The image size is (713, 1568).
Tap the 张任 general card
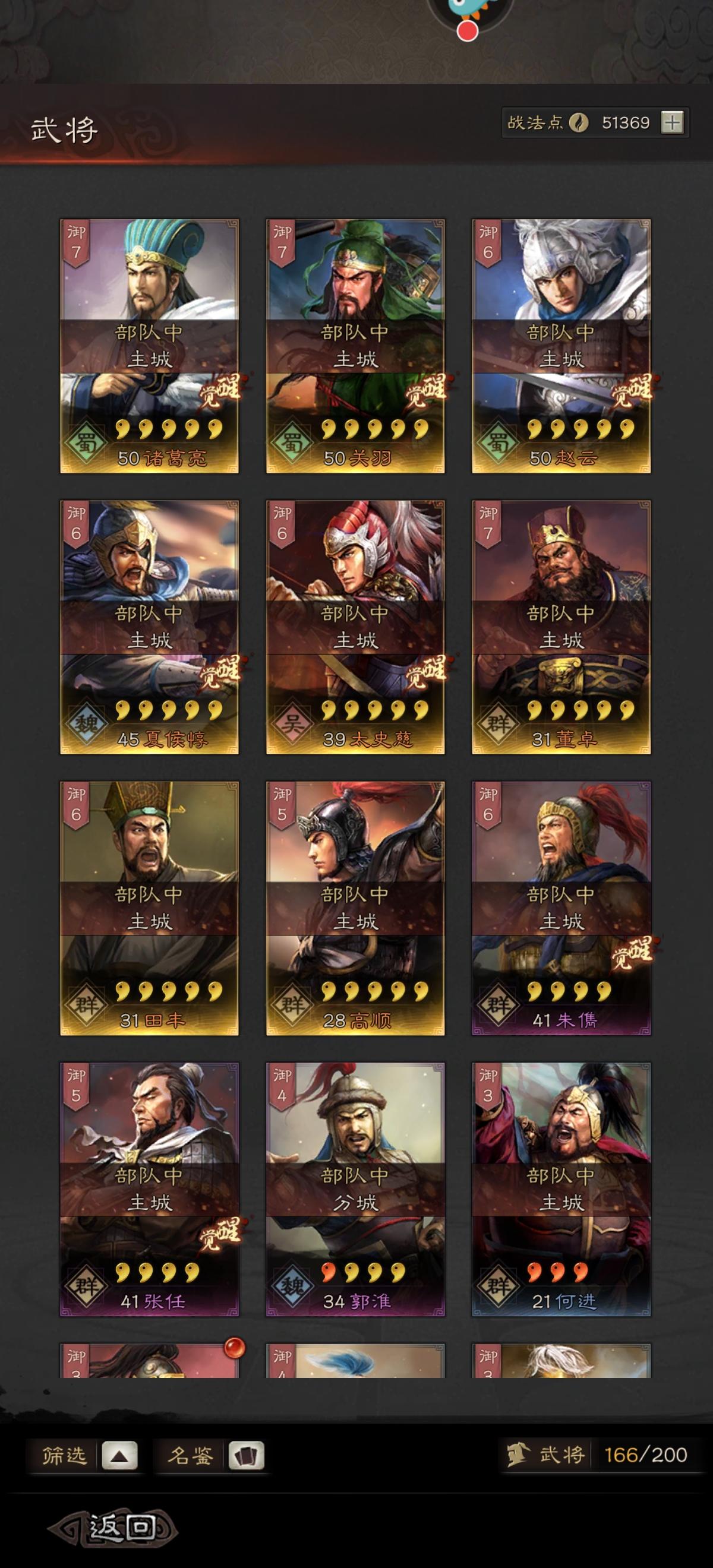click(x=149, y=1190)
